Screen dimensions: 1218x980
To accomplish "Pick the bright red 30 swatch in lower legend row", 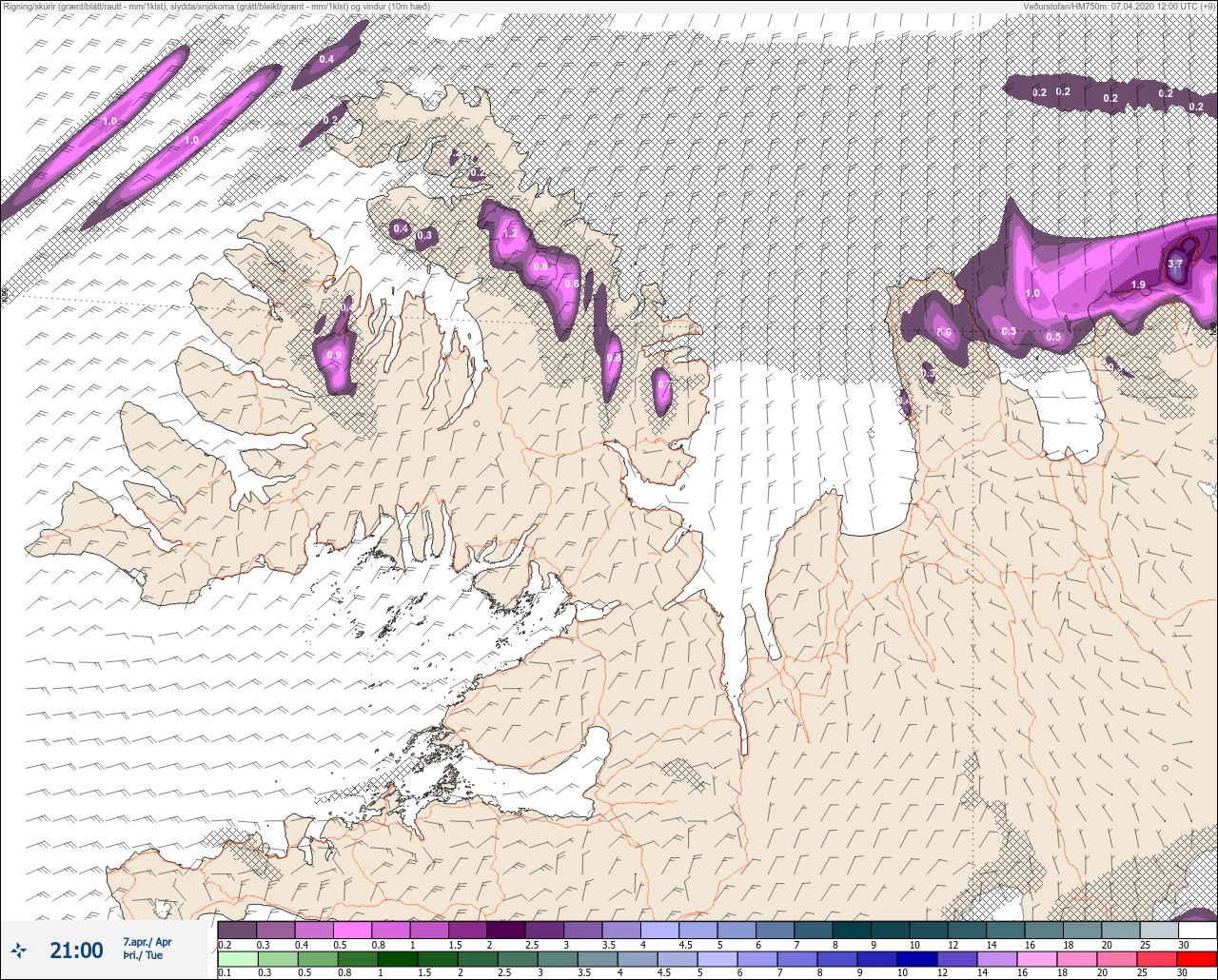I will 1197,959.
